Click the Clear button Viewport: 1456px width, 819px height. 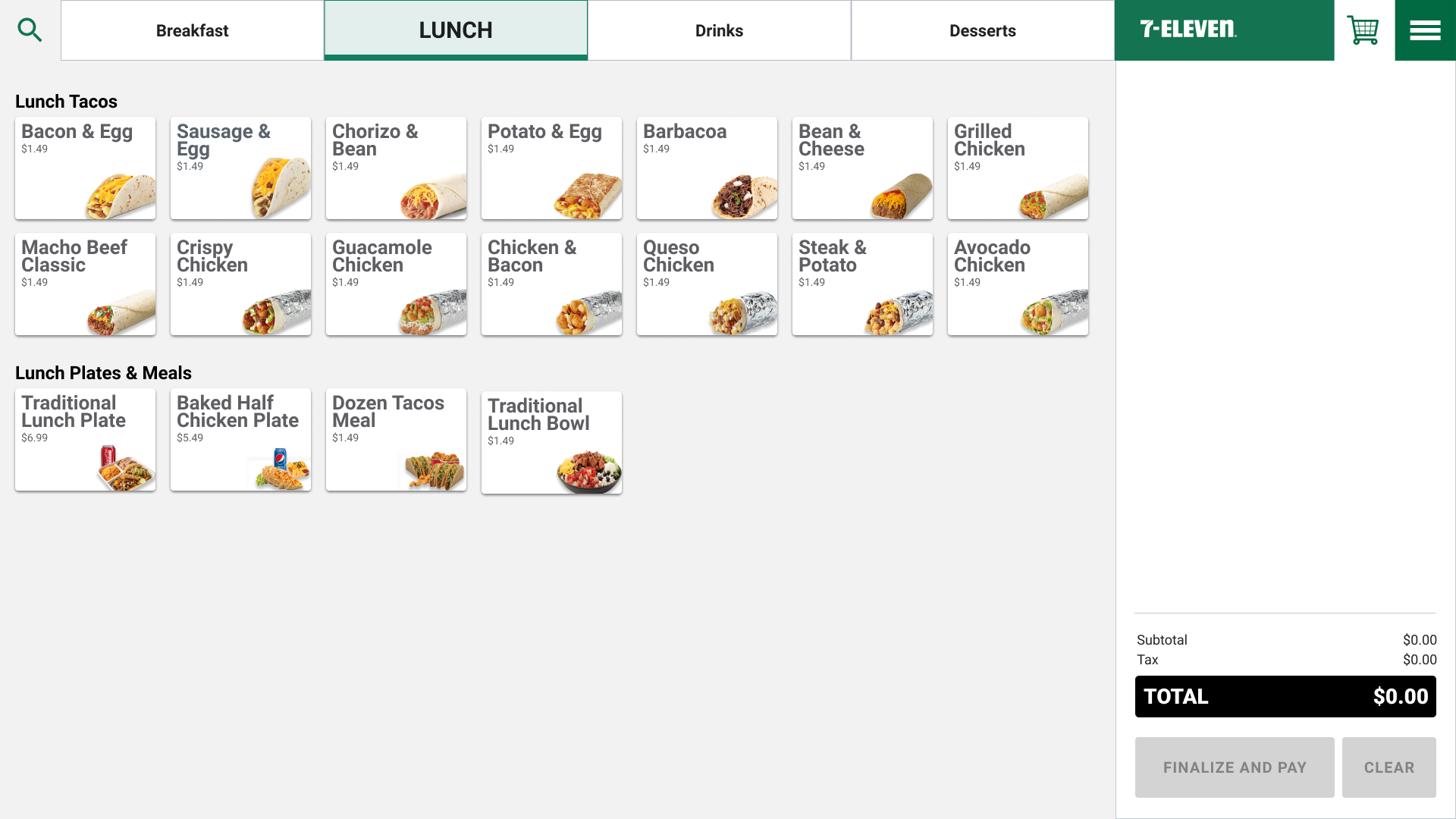(1389, 767)
